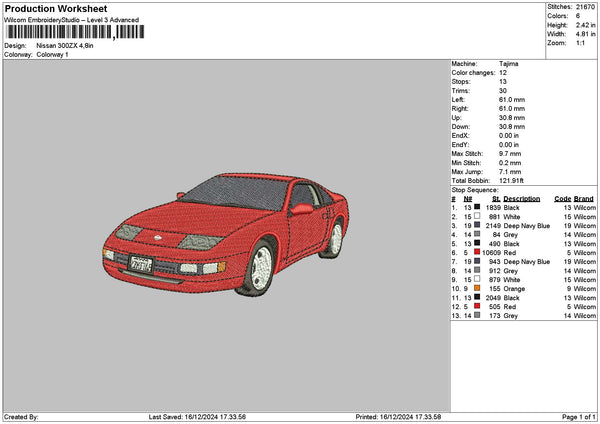Click stitch count 1839 in stop 1
Image resolution: width=600 pixels, height=424 pixels.
pos(493,208)
